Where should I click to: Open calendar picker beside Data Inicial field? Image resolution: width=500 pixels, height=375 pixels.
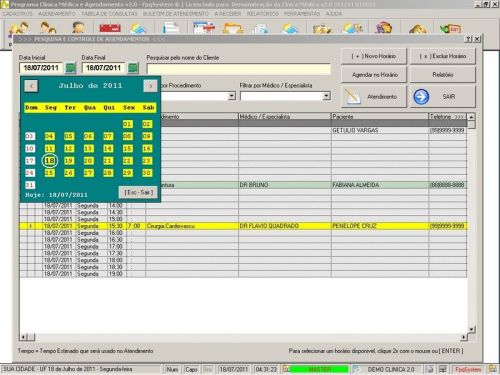click(x=70, y=68)
